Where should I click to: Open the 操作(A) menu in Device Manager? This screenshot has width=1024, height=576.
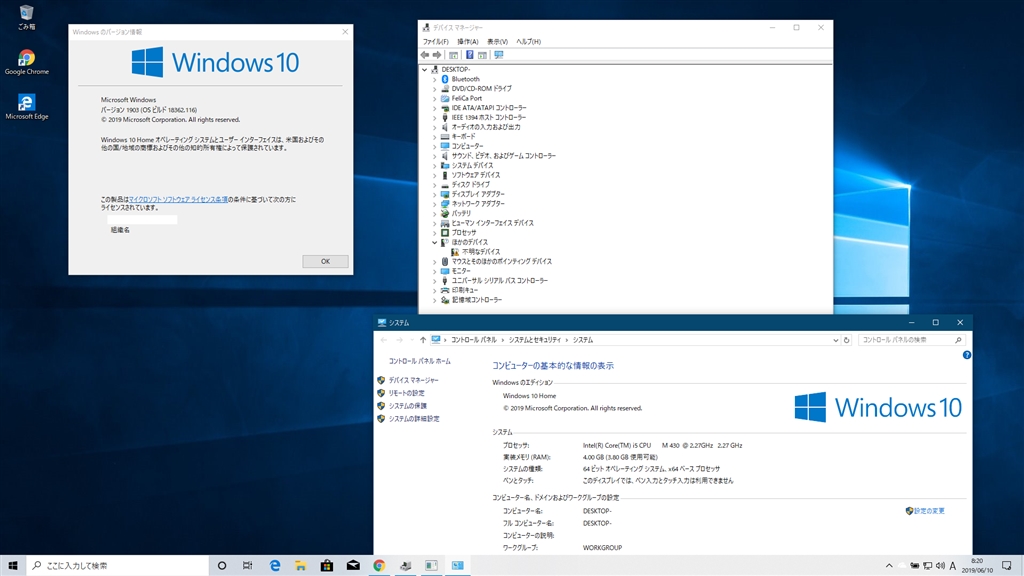point(467,42)
